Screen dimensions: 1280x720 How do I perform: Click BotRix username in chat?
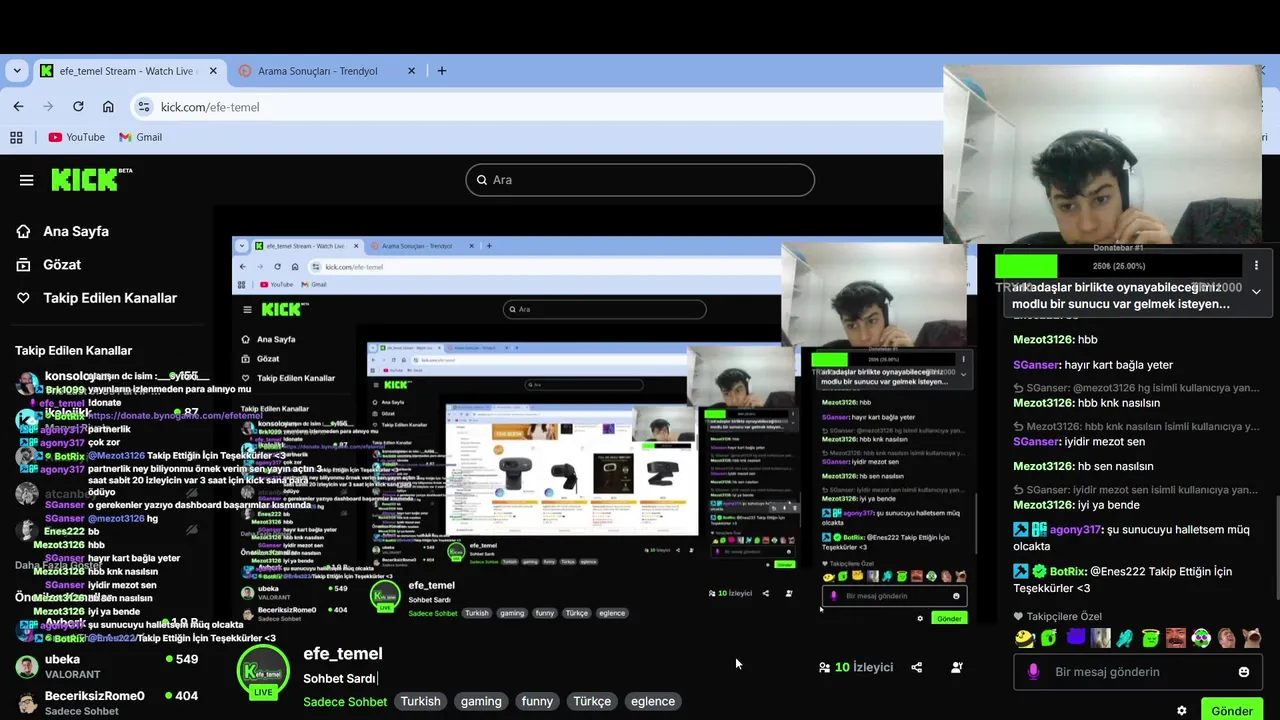[1067, 572]
